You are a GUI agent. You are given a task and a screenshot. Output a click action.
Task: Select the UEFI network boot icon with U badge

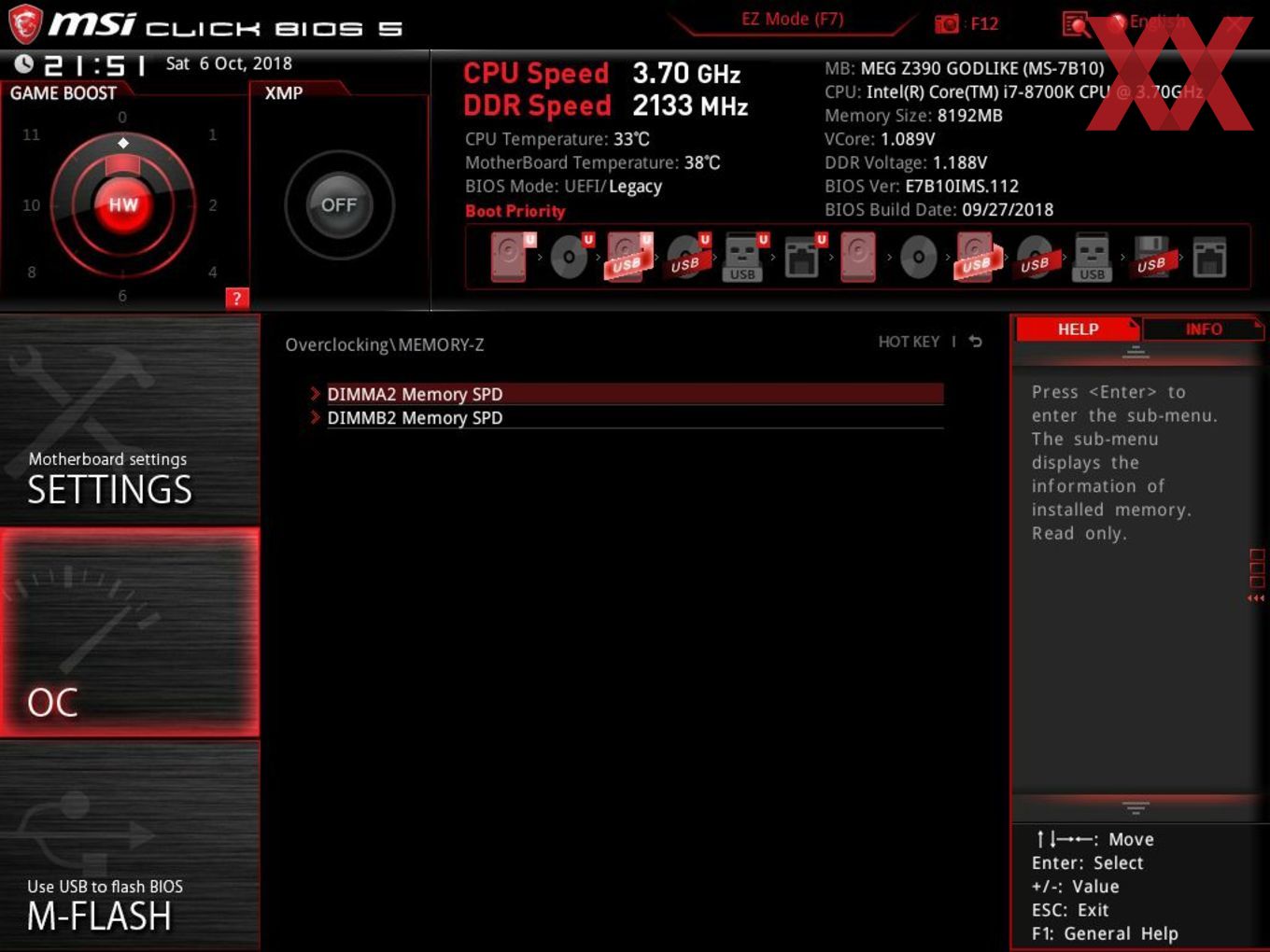pos(804,257)
